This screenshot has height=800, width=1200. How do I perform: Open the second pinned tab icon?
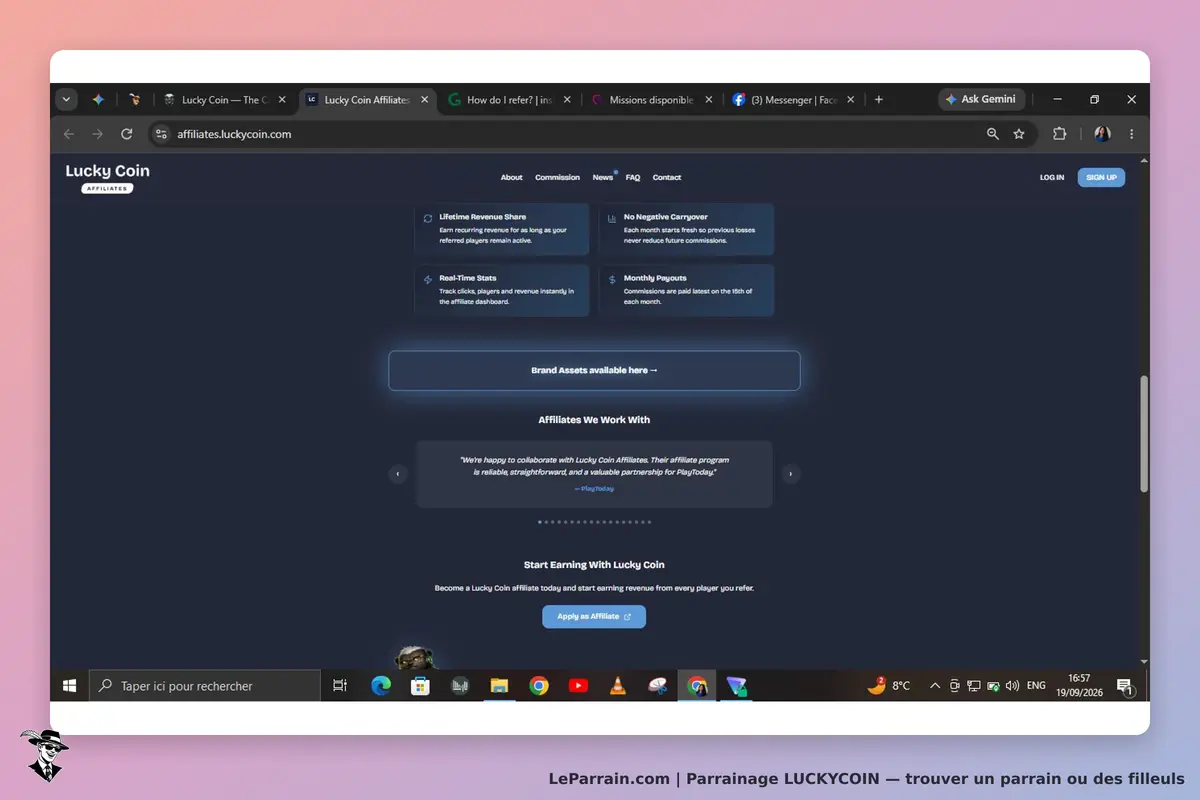click(135, 100)
